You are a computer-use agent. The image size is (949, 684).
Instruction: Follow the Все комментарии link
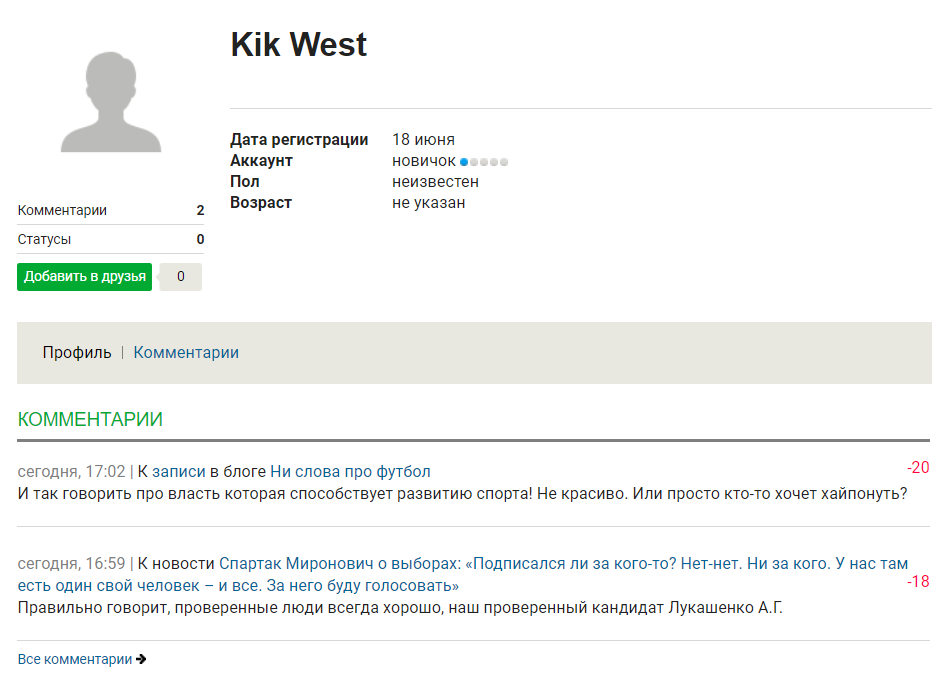(74, 659)
